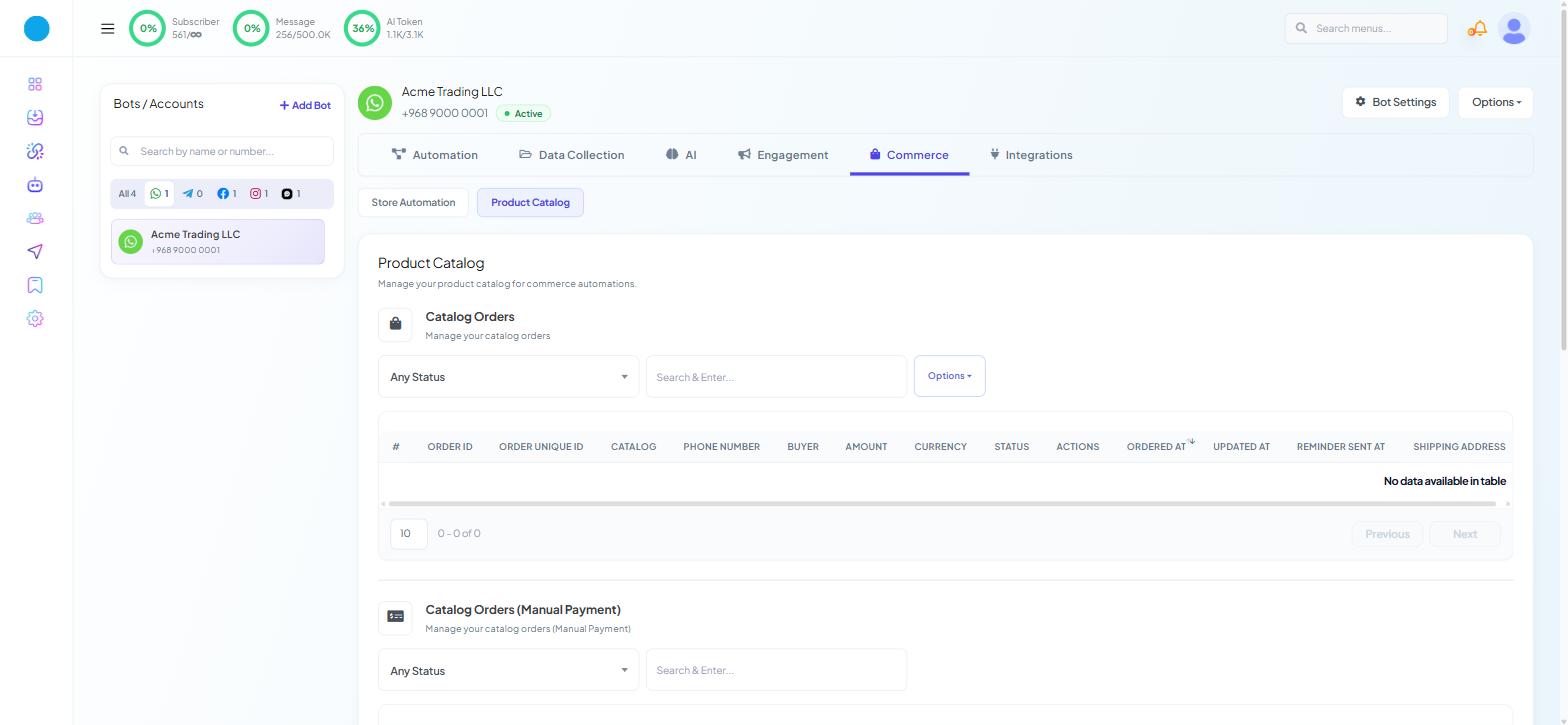Sort by the CURRENCY column header
The image size is (1568, 725).
coord(940,447)
